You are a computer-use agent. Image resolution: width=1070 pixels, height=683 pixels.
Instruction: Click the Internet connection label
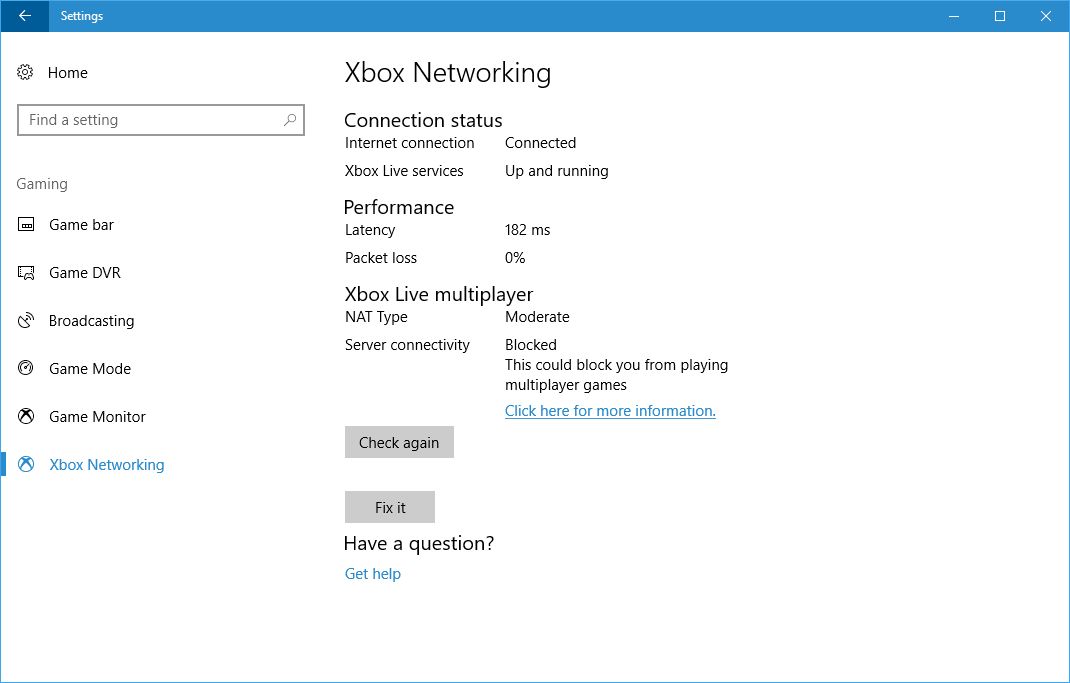[409, 143]
